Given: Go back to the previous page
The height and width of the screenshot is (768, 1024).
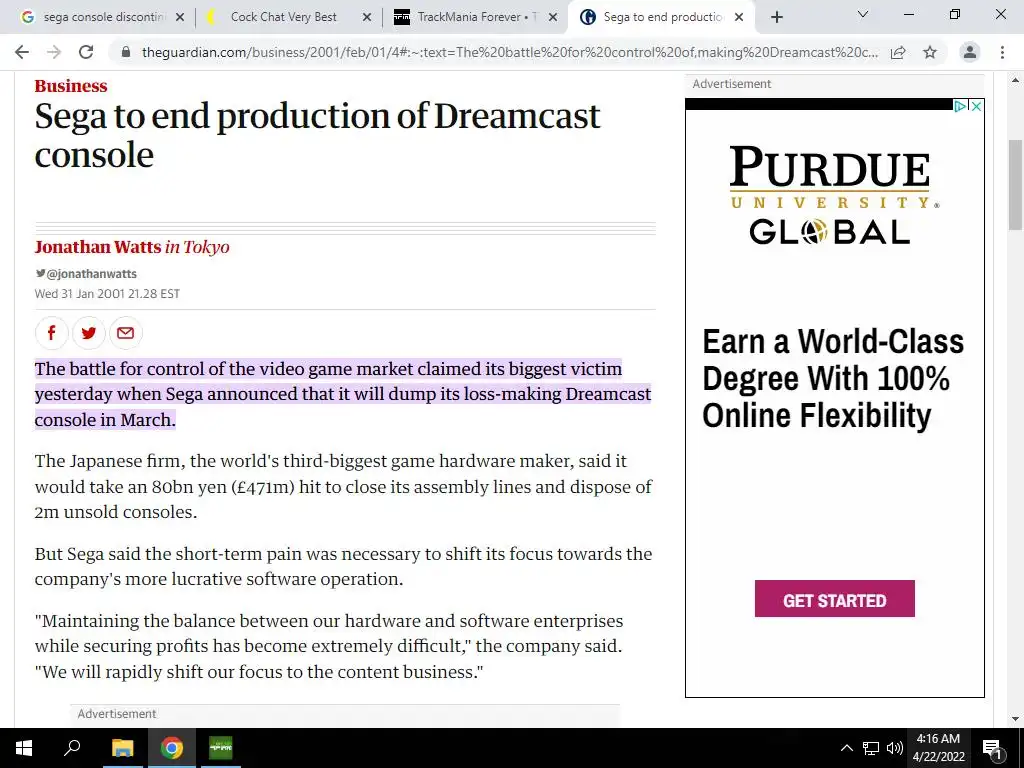Looking at the screenshot, I should coord(22,52).
